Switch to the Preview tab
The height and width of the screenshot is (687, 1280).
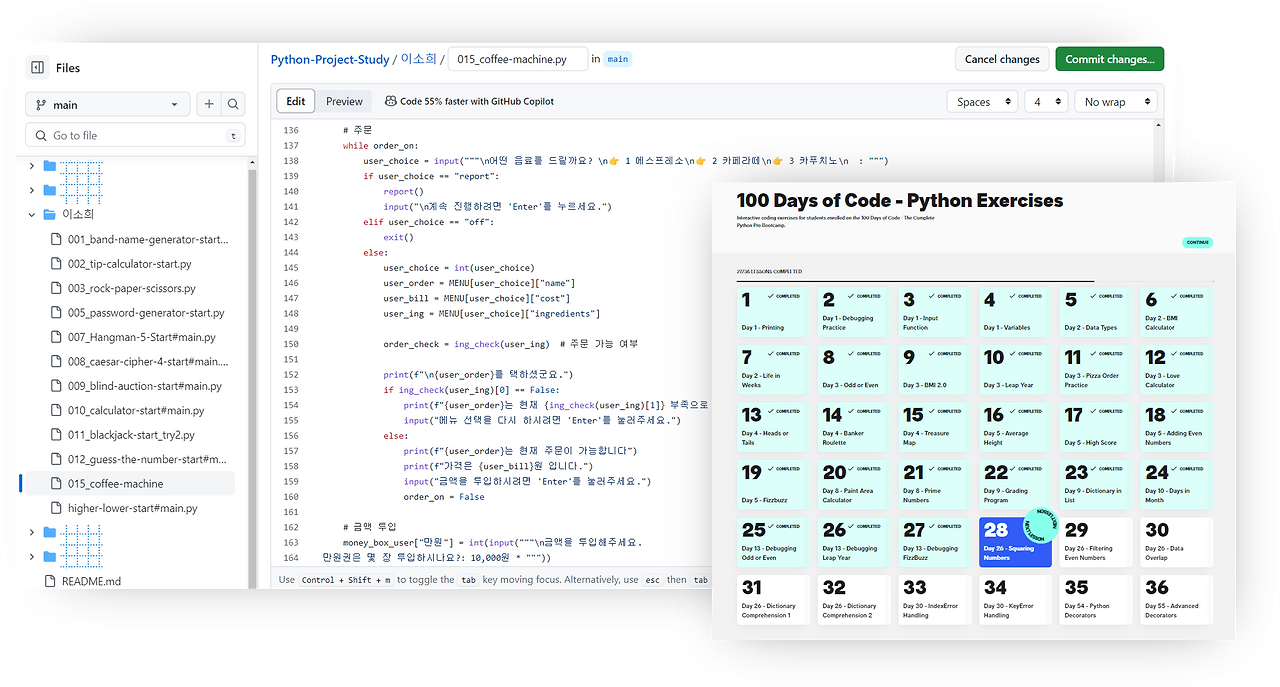coord(344,101)
